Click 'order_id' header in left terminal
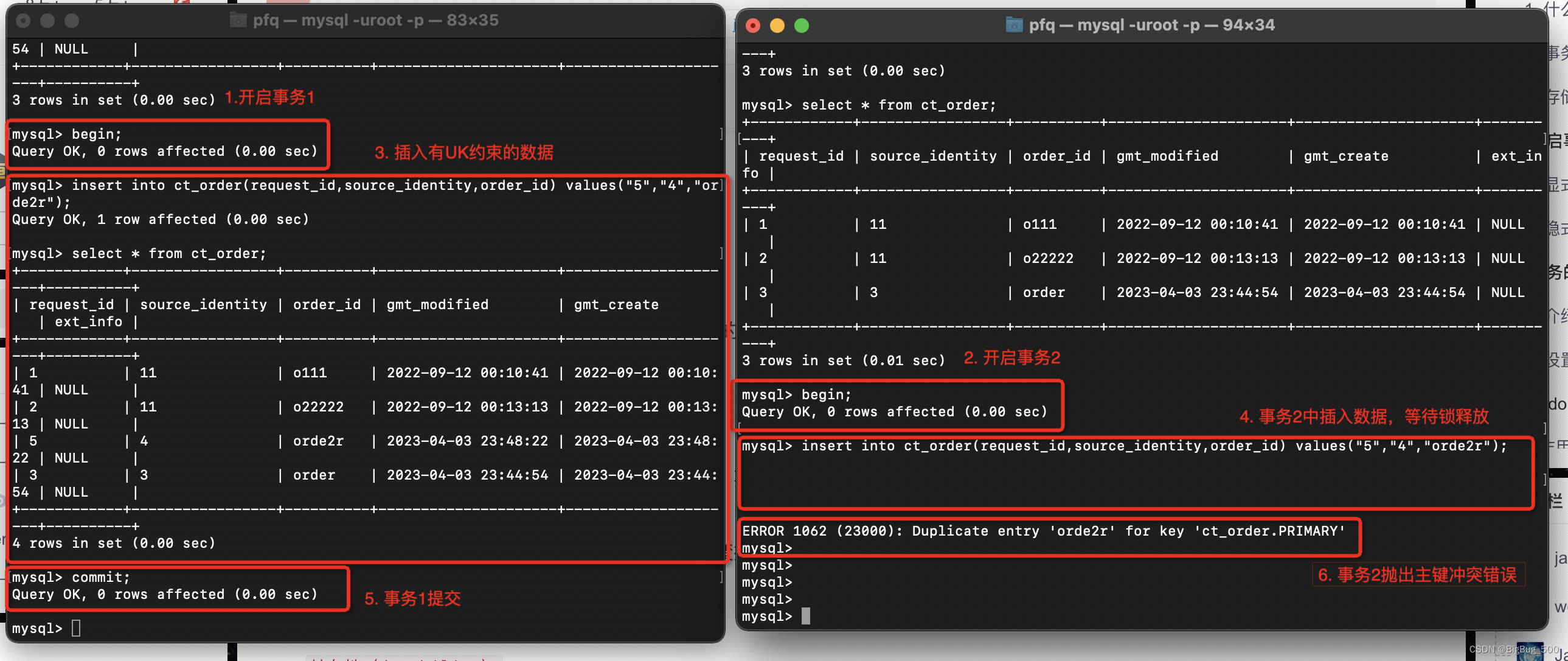Screen dimensions: 1568x661 point(327,304)
